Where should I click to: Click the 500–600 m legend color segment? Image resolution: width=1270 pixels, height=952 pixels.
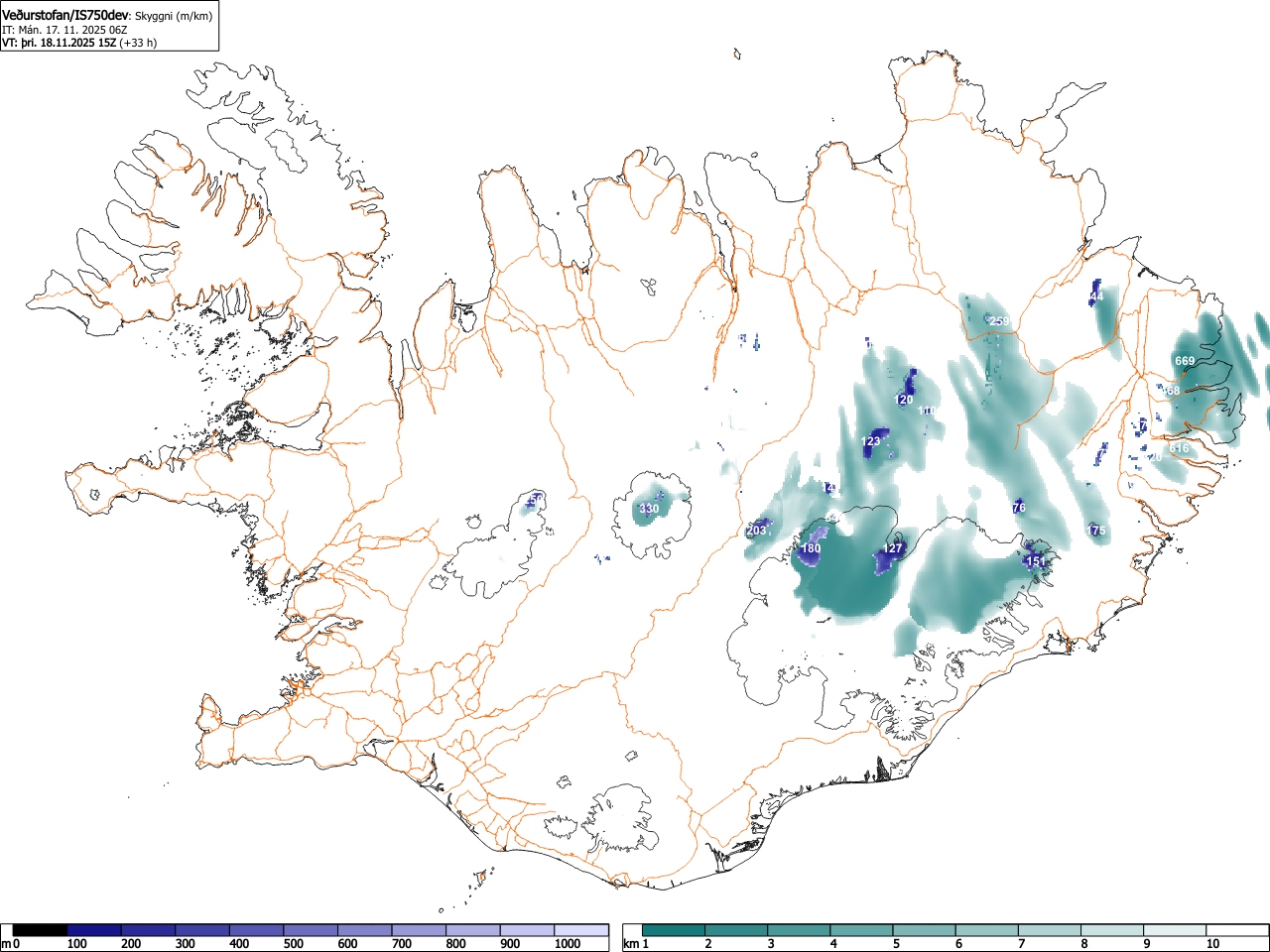pyautogui.click(x=311, y=930)
